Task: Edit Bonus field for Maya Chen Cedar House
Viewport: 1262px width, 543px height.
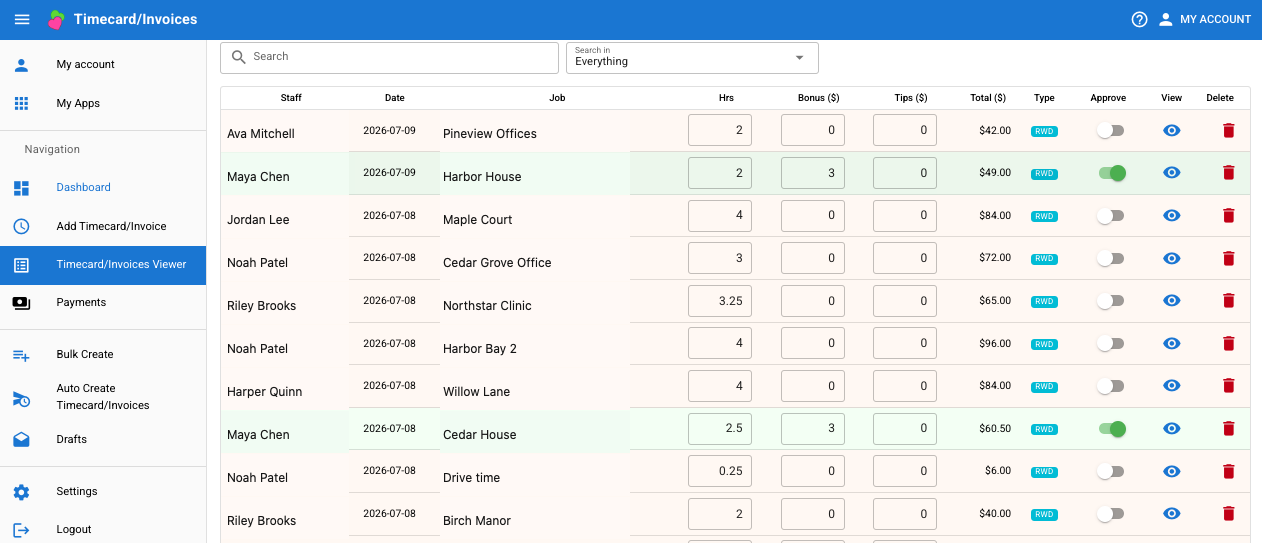Action: 813,429
